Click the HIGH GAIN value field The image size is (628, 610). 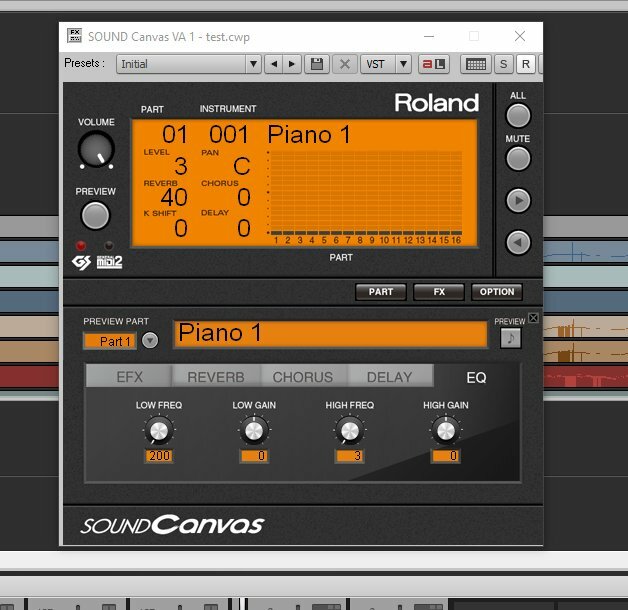tap(446, 456)
